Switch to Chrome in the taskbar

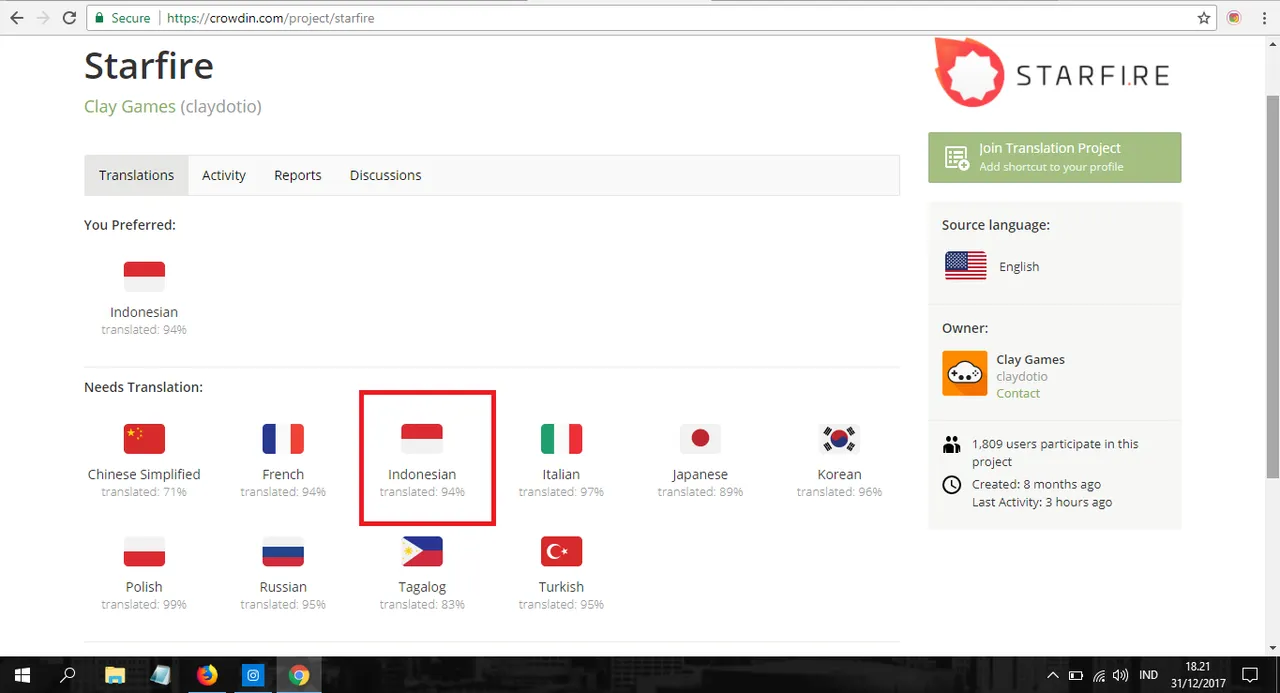pyautogui.click(x=299, y=675)
